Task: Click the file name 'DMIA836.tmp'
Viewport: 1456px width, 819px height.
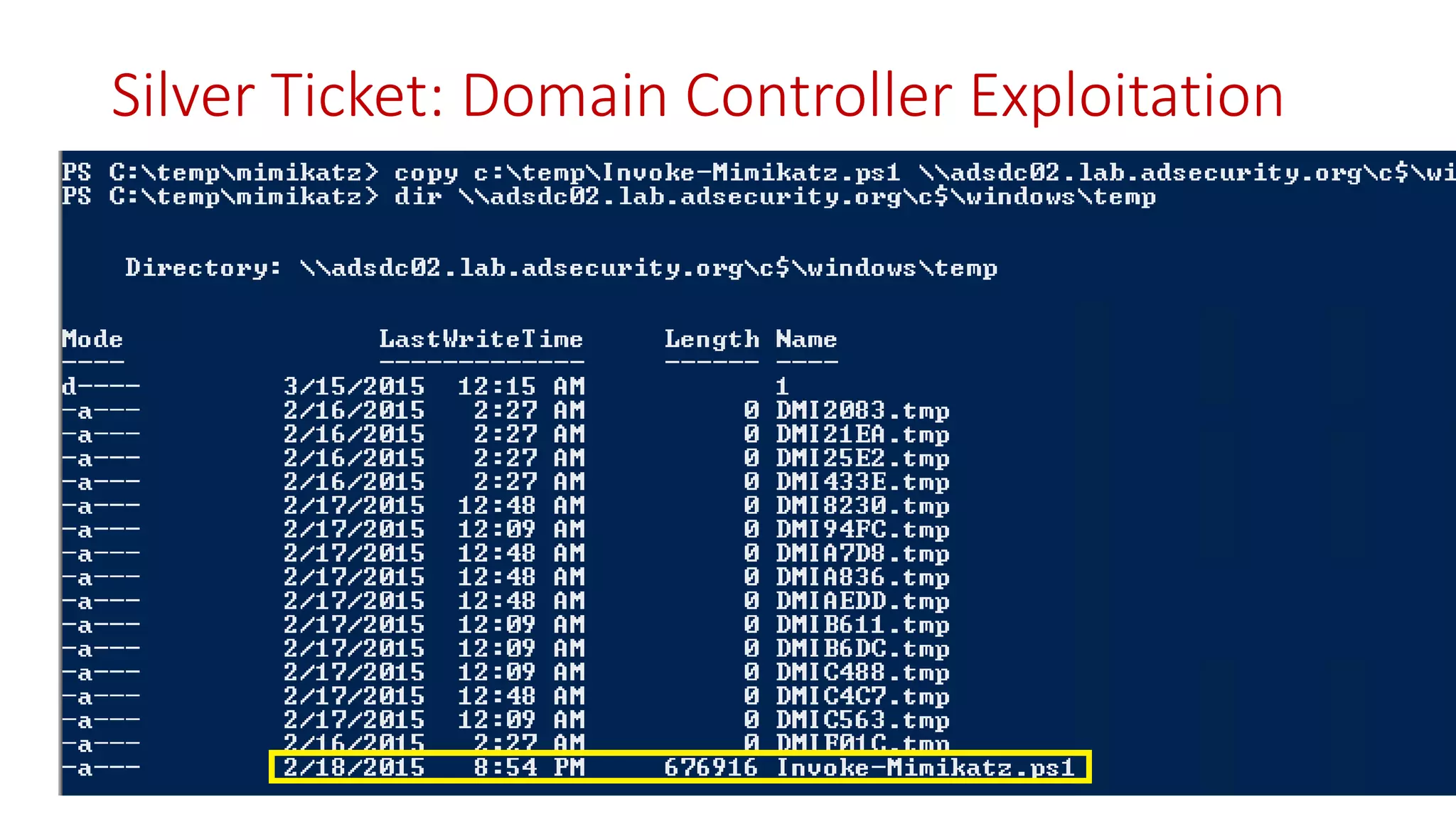Action: 862,577
